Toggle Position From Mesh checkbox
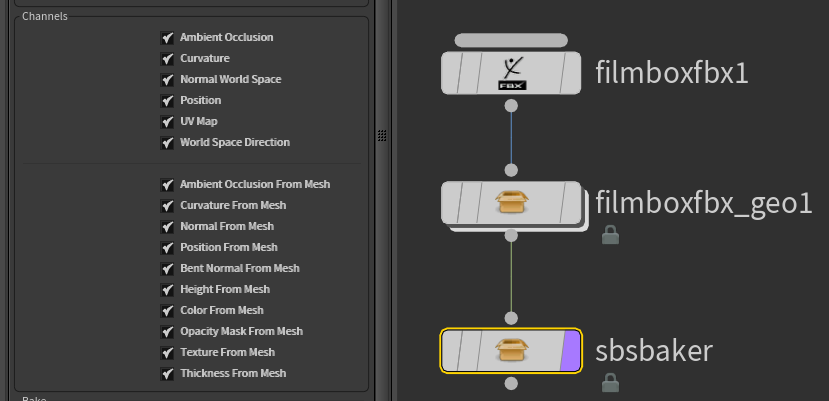 tap(167, 248)
